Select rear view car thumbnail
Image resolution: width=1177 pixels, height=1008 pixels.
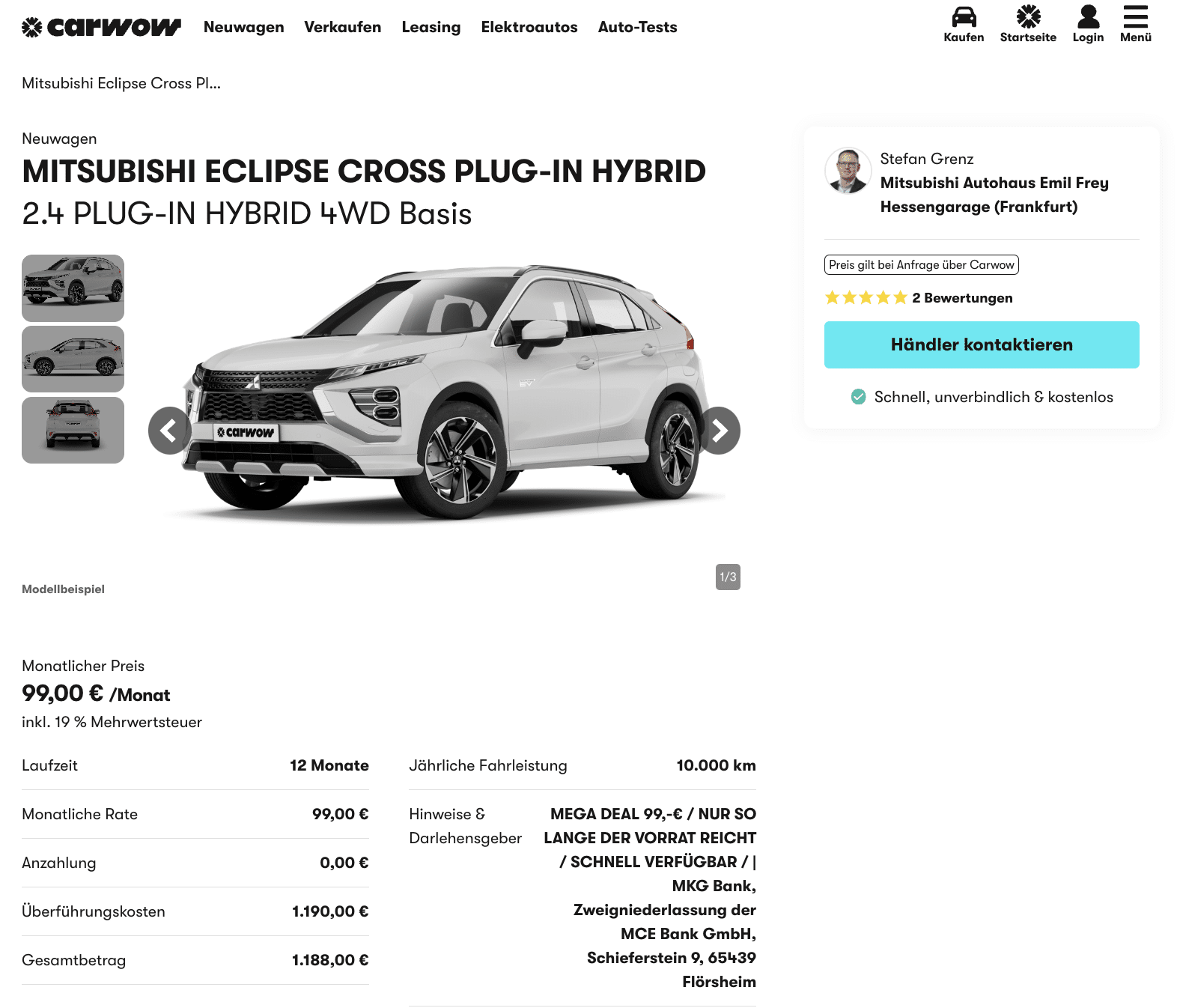(x=73, y=430)
